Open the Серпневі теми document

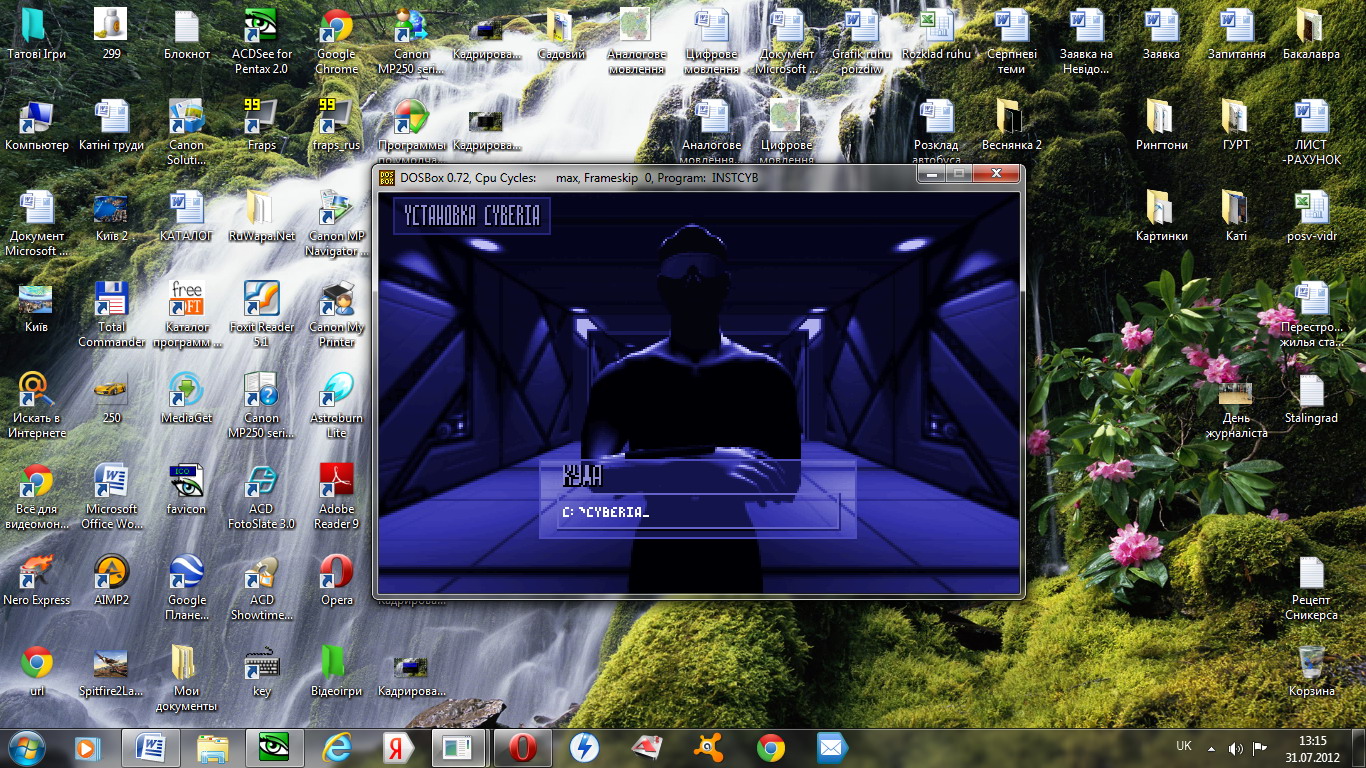pos(1012,41)
